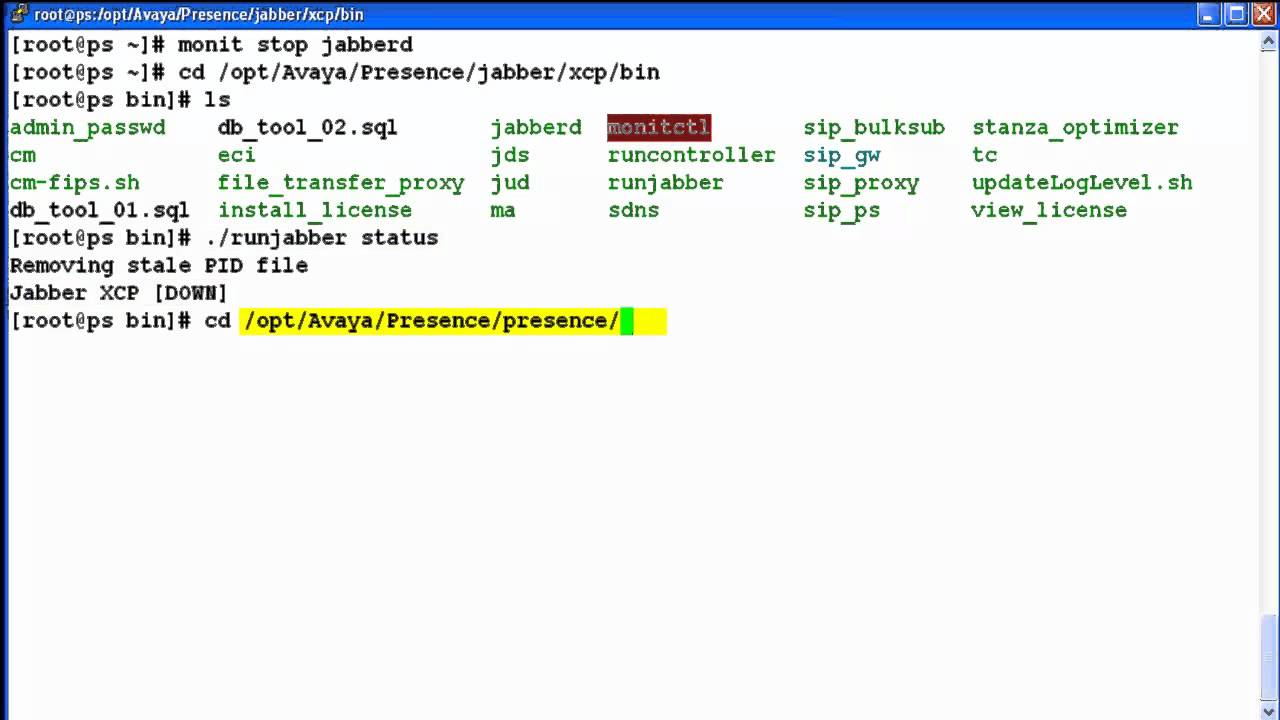Click the 'Jabber XCP [DOWN]' status line
The height and width of the screenshot is (720, 1280).
coord(119,293)
